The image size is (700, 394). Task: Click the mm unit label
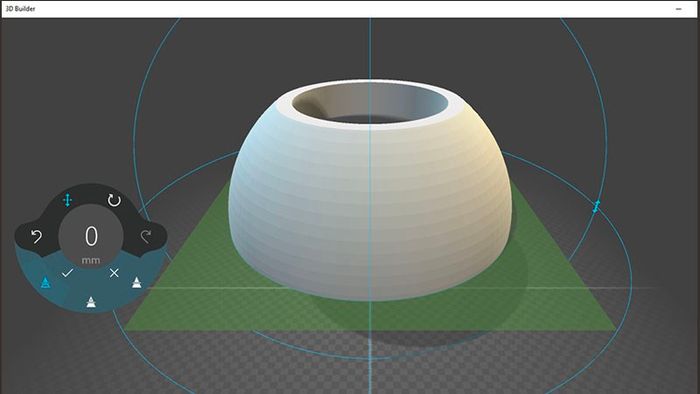tap(91, 261)
